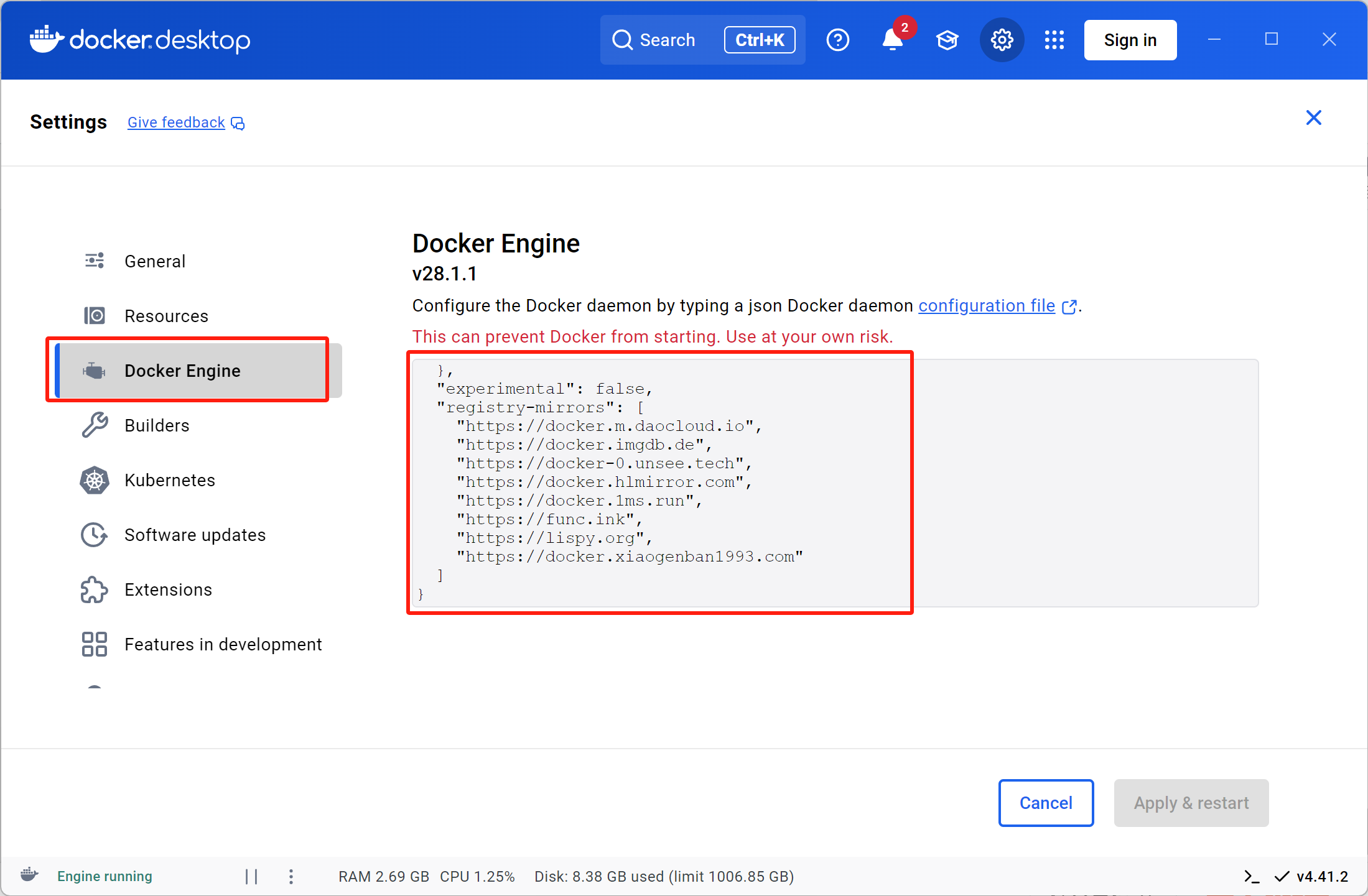1368x896 pixels.
Task: Click the Cancel button
Action: click(1046, 803)
